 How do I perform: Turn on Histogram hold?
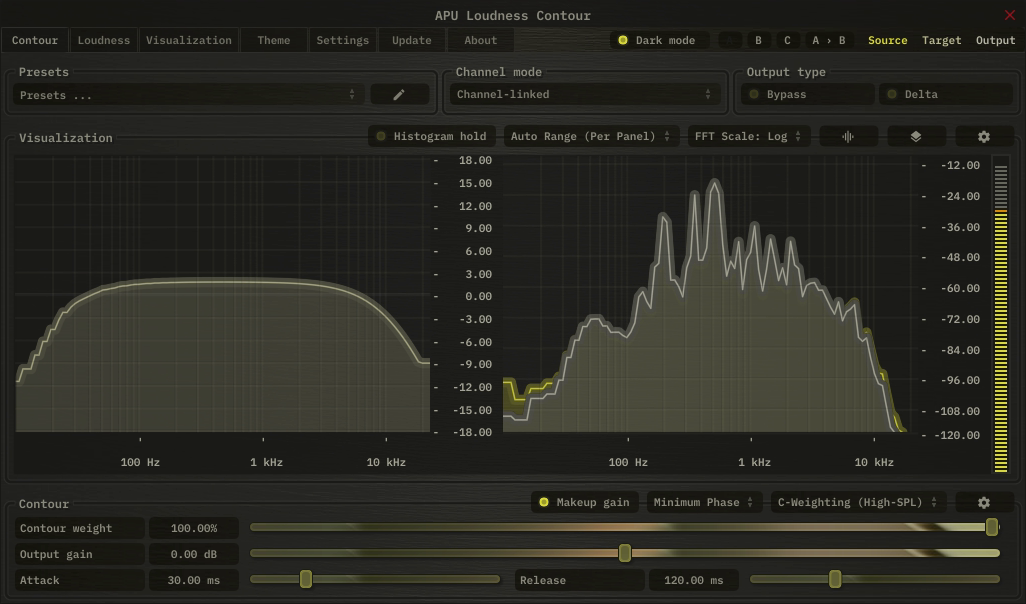(432, 137)
